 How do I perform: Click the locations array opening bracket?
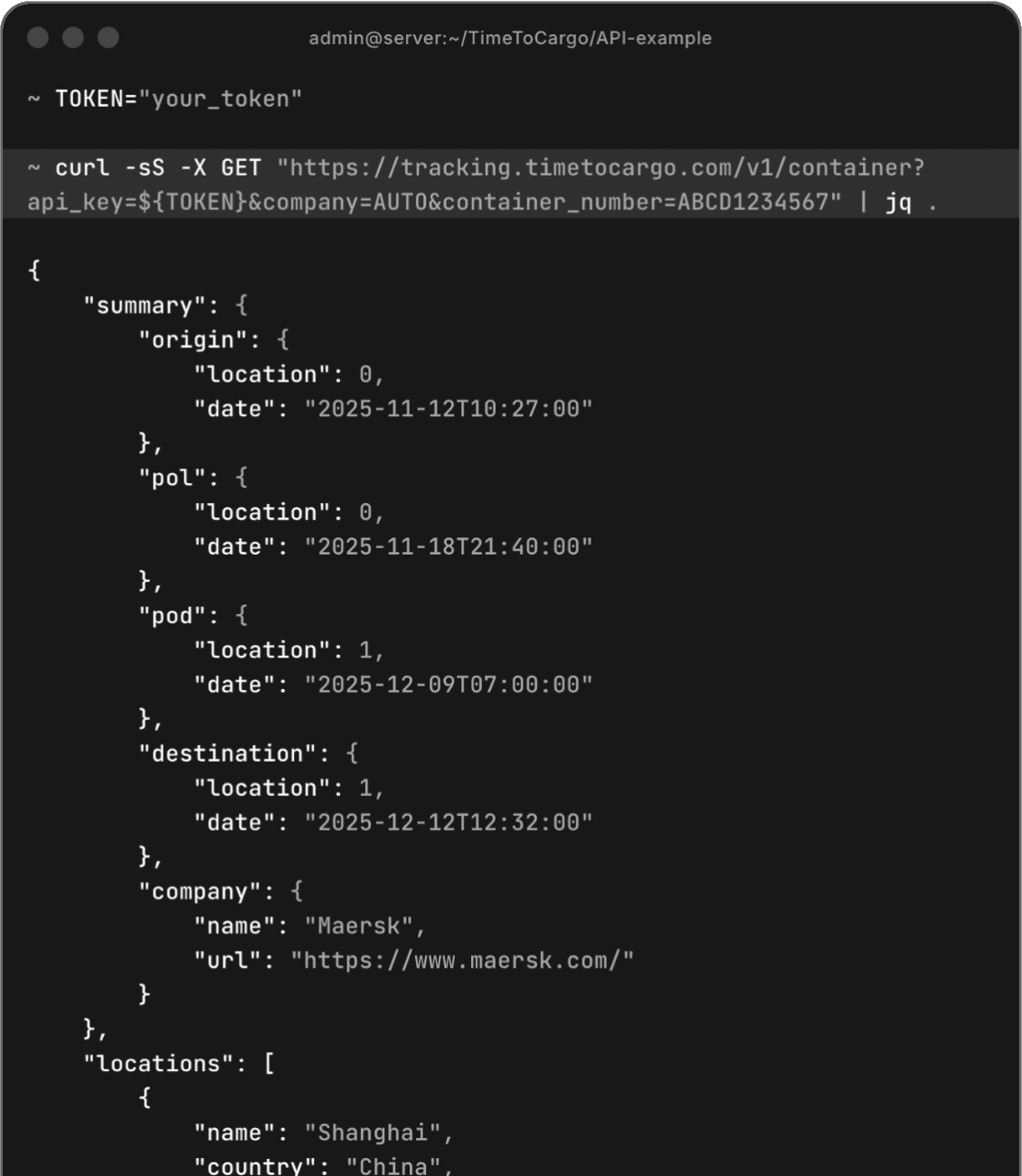coord(270,1064)
